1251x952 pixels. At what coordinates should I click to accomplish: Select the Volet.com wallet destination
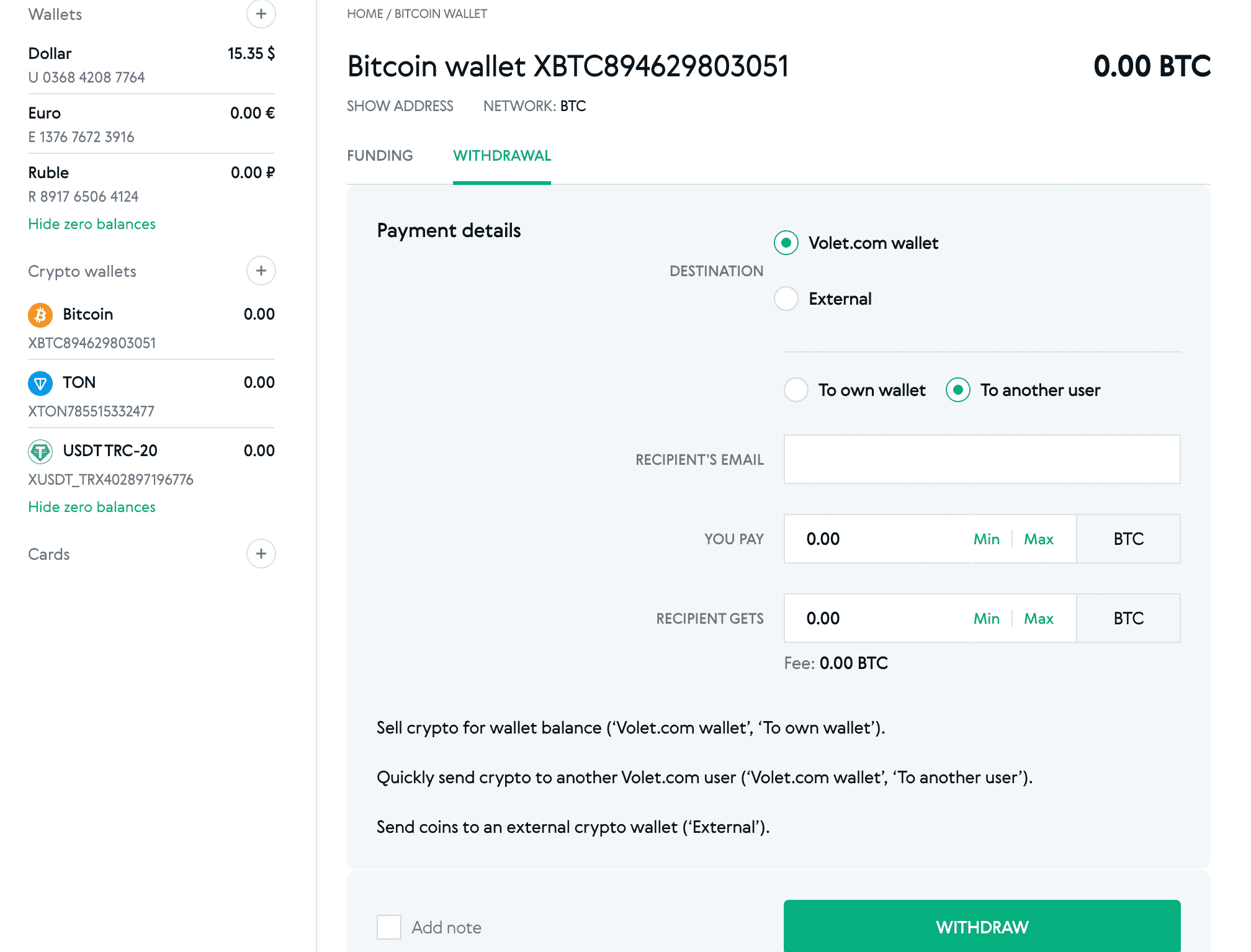(786, 243)
